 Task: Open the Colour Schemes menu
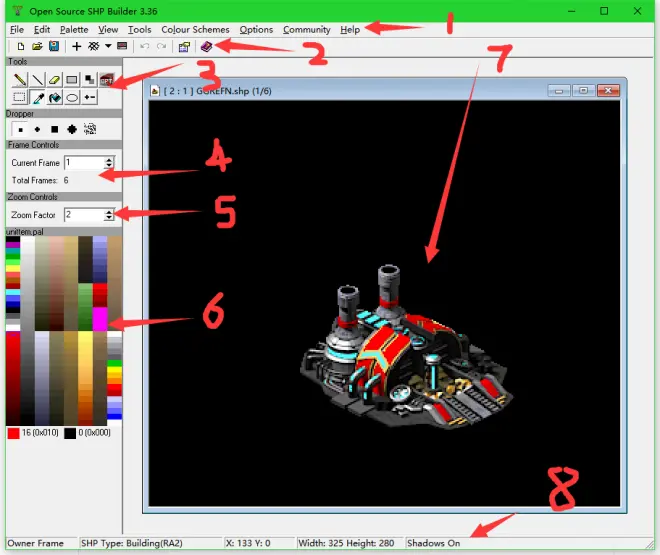195,30
